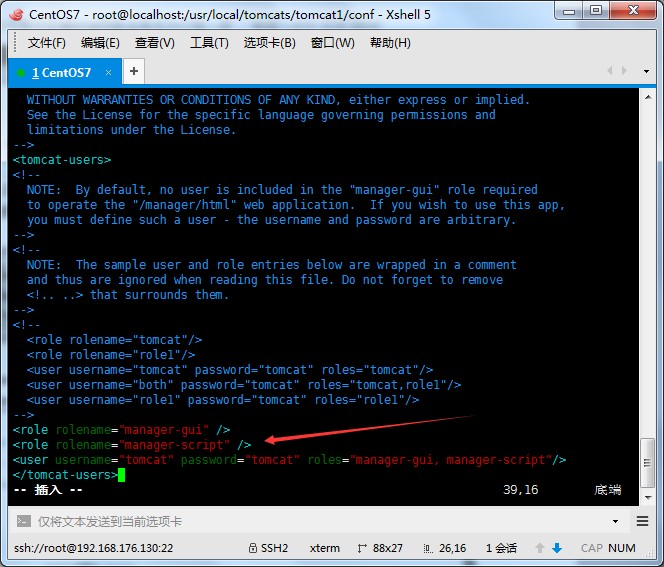Screen dimensions: 664x567
Task: Click the -- 插入 -- mode indicator
Action: (x=48, y=490)
